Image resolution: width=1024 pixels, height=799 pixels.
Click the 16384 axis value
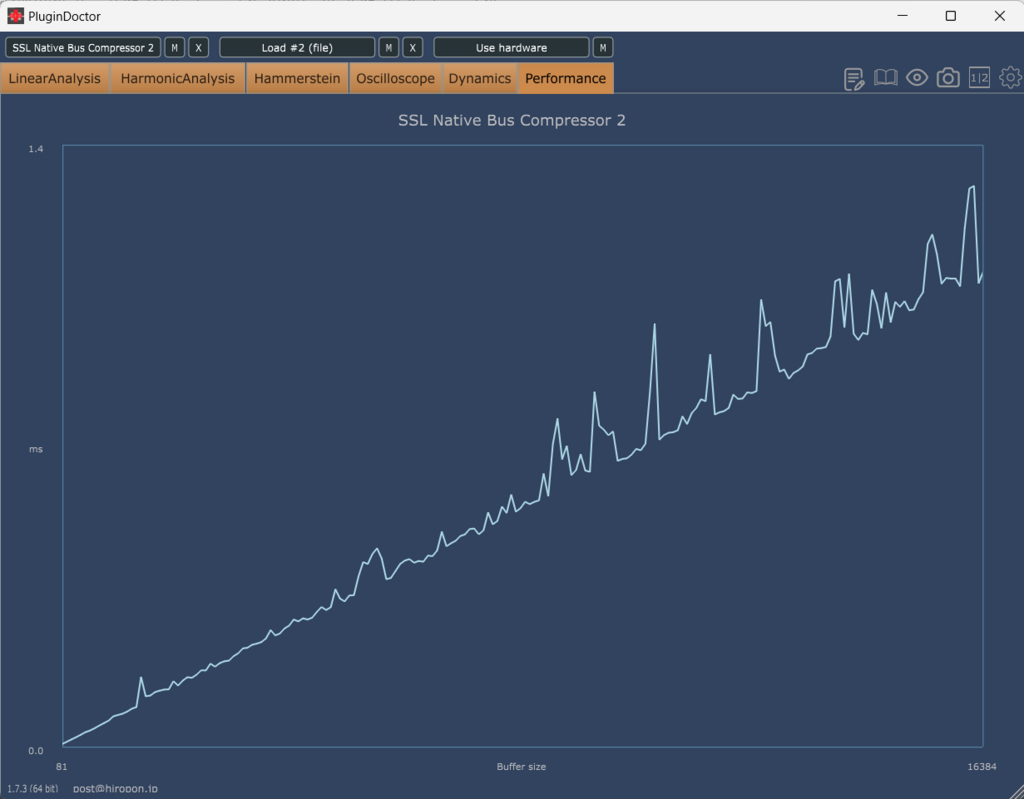(x=982, y=766)
